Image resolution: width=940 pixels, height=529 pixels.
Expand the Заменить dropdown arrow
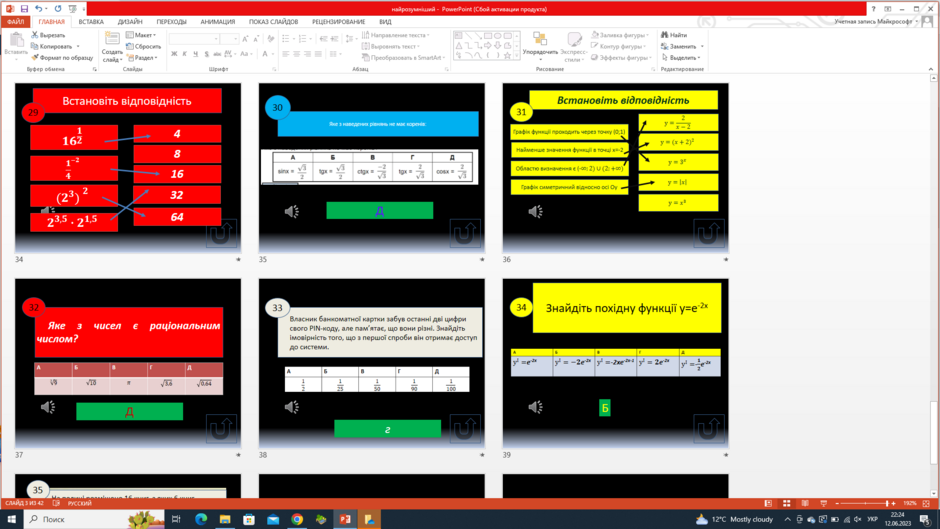(x=702, y=46)
